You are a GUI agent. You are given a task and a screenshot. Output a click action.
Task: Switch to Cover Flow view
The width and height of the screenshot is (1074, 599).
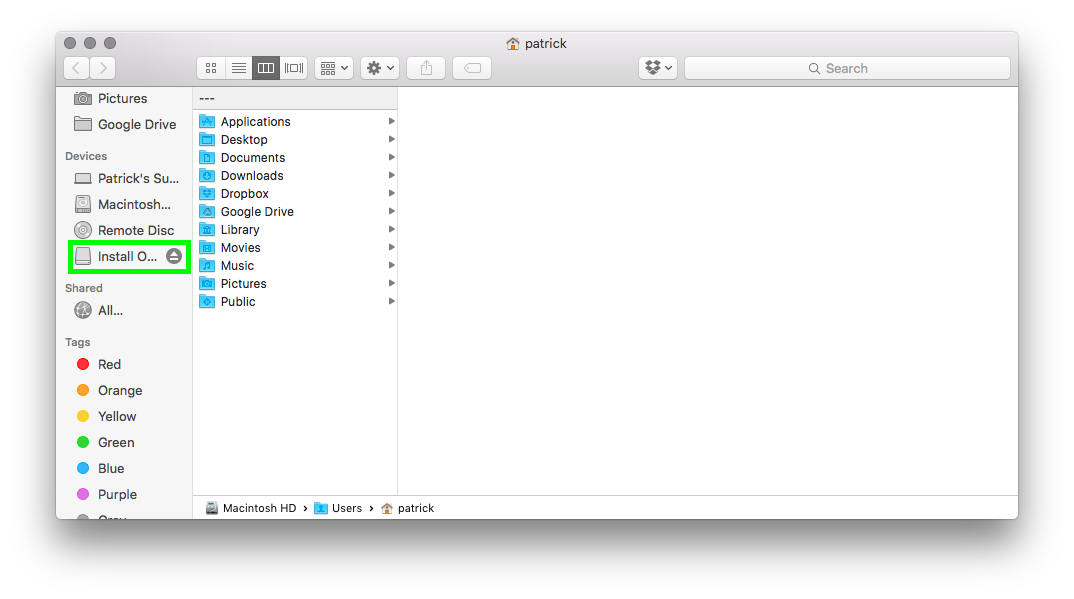tap(294, 68)
